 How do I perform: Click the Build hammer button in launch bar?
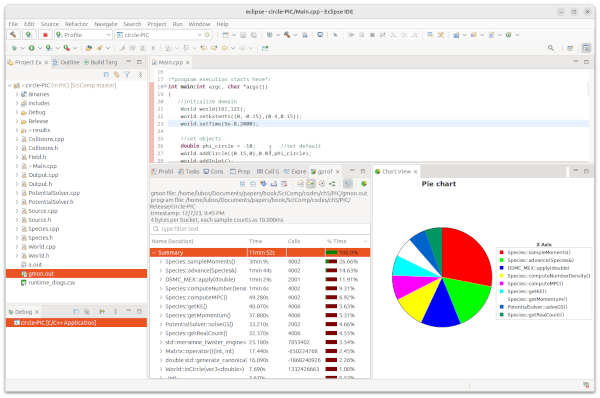click(x=13, y=35)
